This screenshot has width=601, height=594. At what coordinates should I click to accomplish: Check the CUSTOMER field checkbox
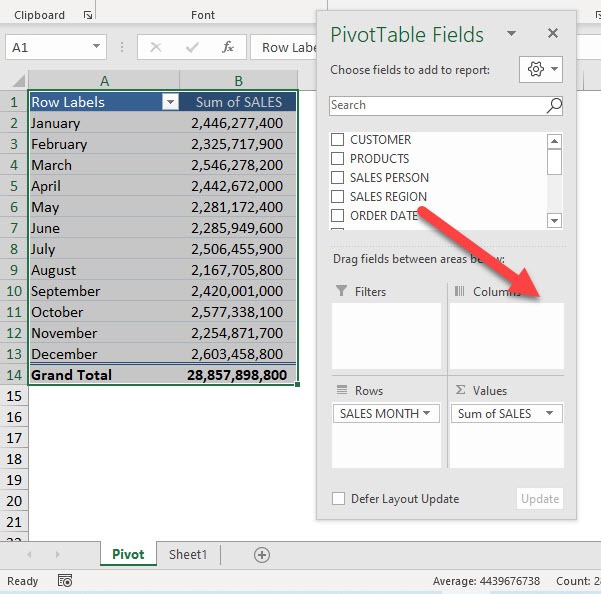tap(337, 139)
